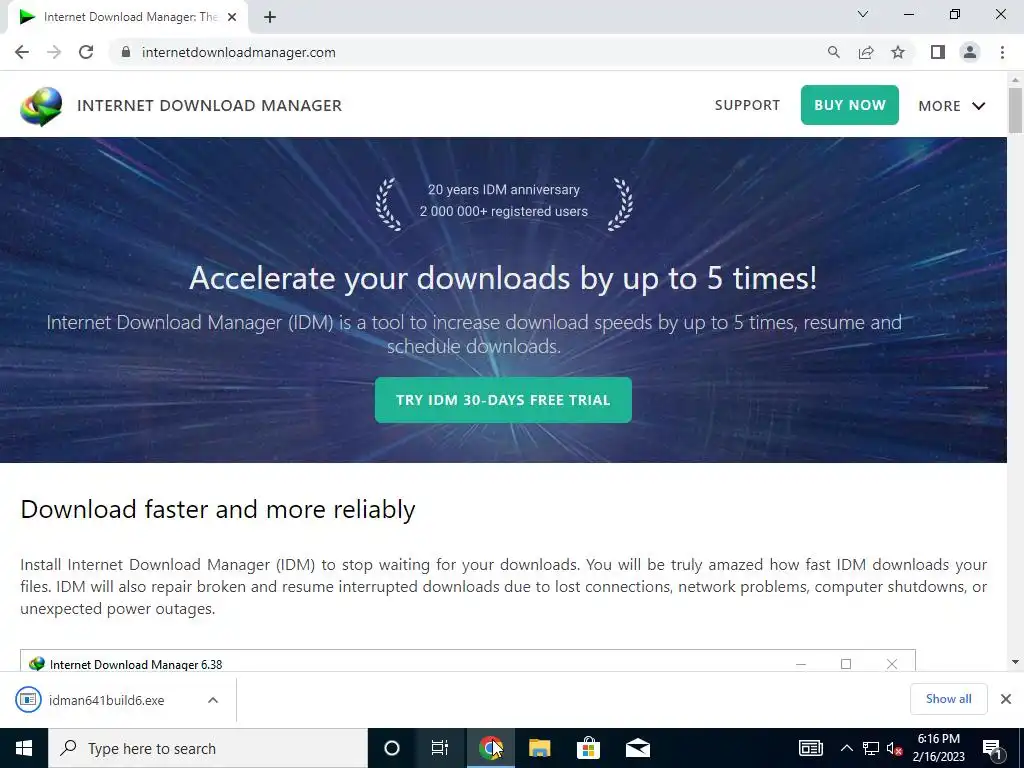Screen dimensions: 1024x768
Task: Click the padlock site info icon
Action: (126, 52)
